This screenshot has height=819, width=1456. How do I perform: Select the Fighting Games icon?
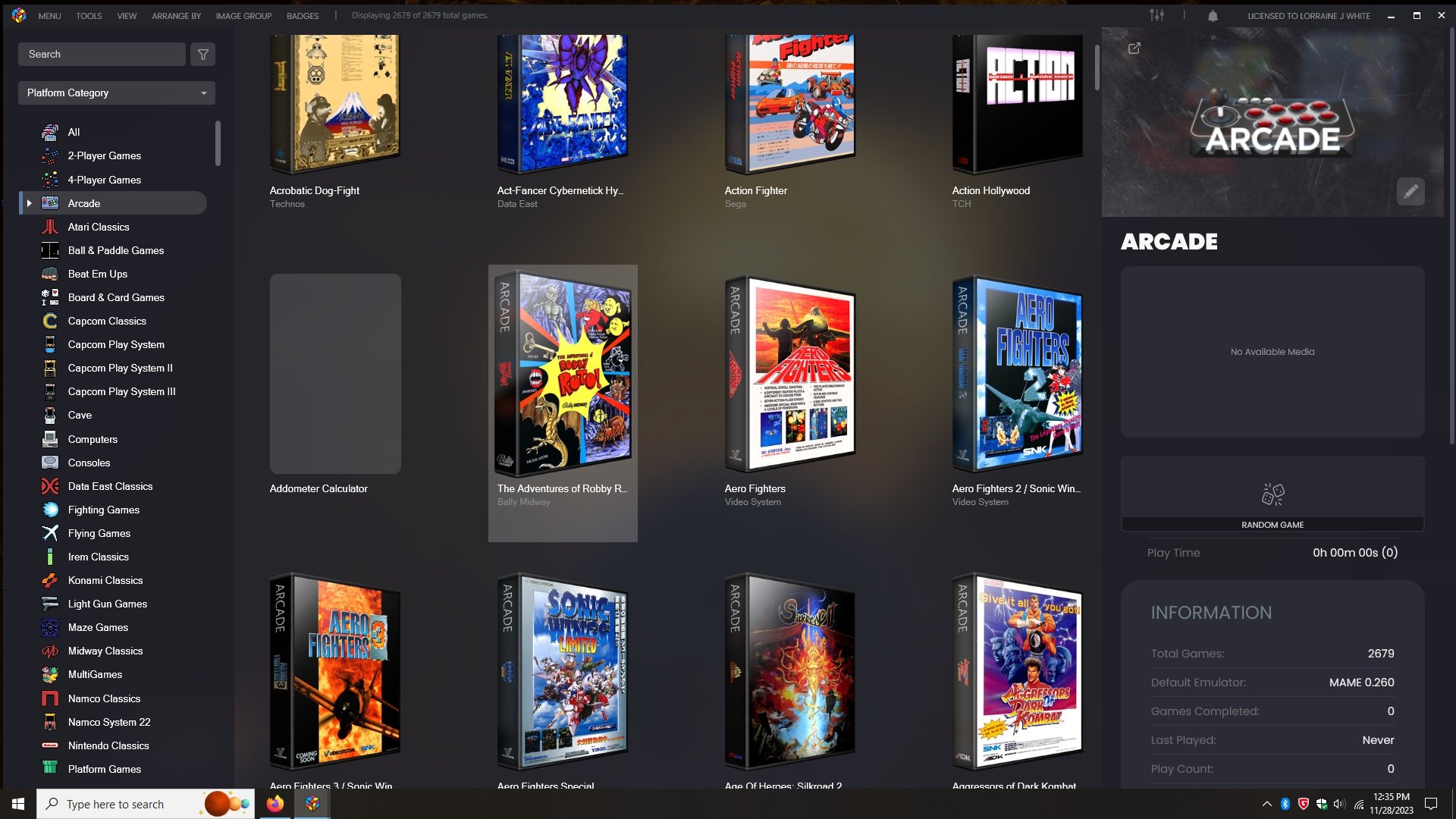click(50, 510)
